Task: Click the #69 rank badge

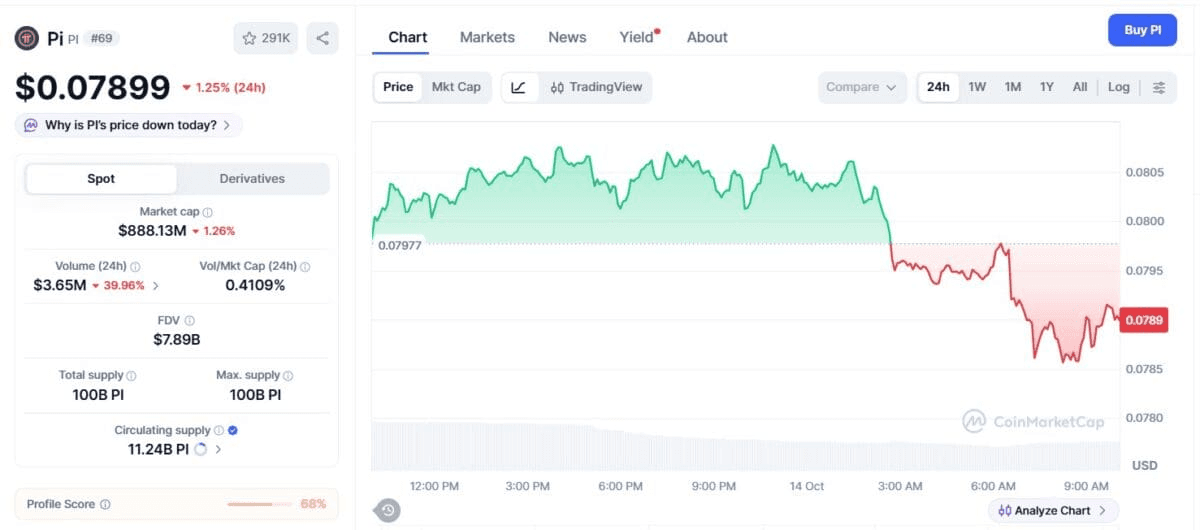Action: point(101,38)
